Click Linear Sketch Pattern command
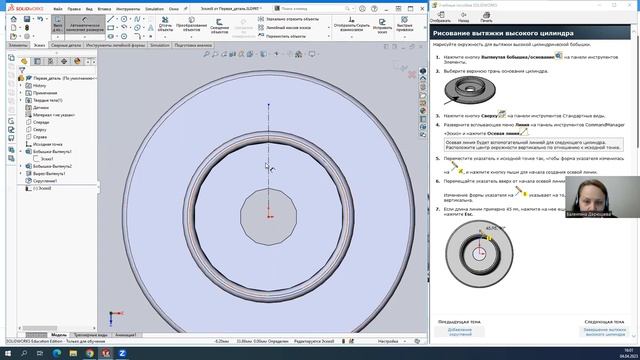 (x=284, y=28)
